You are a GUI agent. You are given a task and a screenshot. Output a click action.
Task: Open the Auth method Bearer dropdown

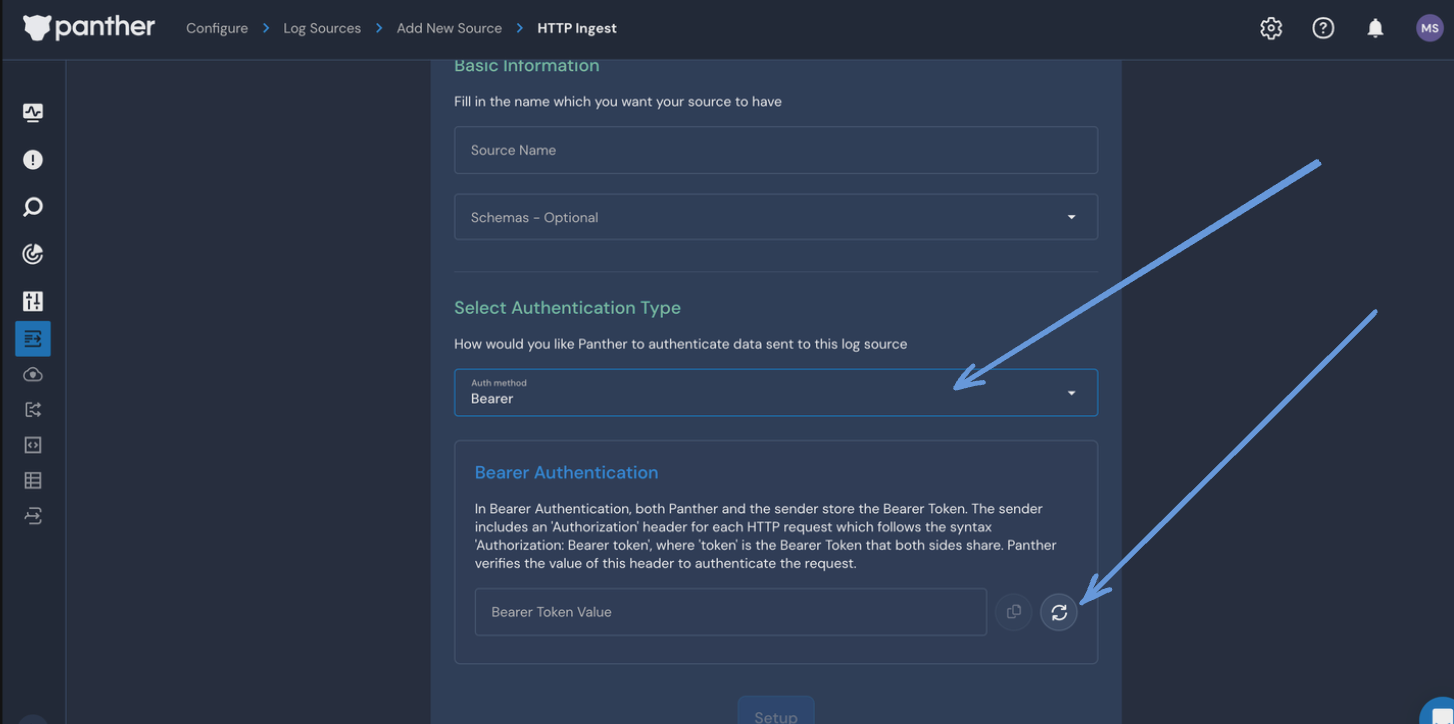click(775, 393)
